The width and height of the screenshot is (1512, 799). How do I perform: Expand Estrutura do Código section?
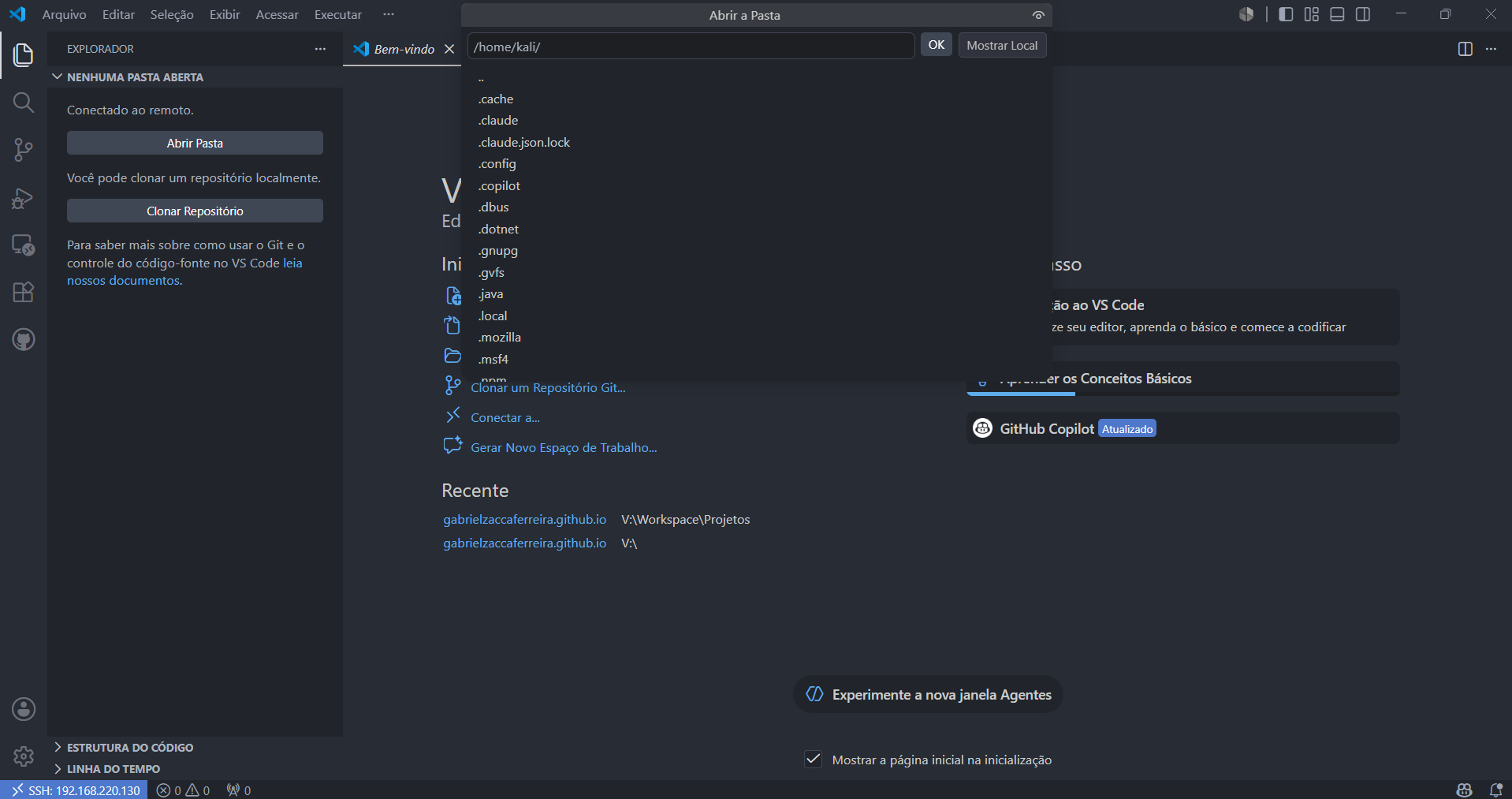click(x=196, y=747)
